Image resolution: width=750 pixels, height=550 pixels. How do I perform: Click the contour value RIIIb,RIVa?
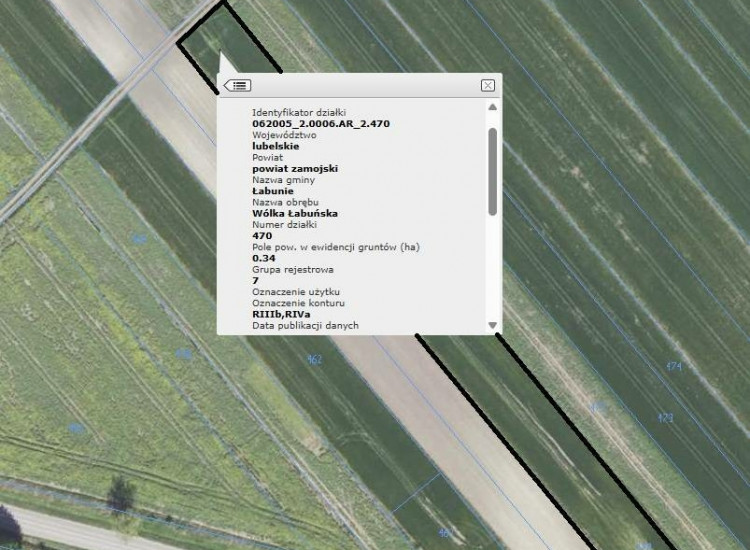(x=281, y=314)
